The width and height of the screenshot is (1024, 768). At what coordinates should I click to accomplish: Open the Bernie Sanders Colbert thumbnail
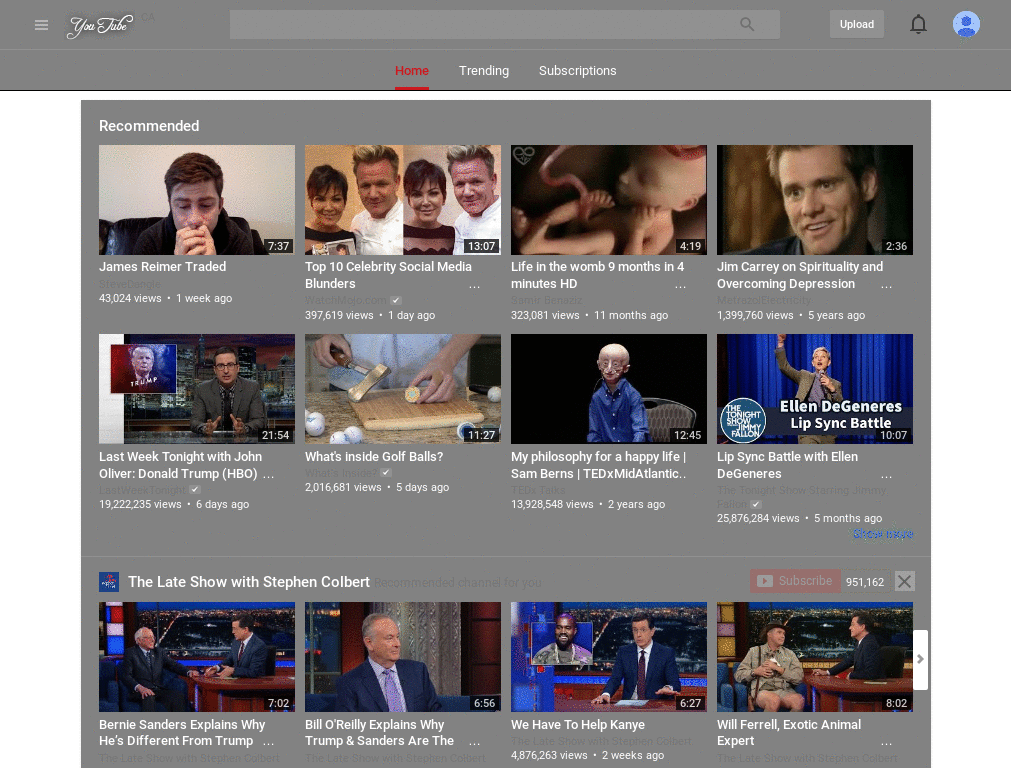[197, 657]
